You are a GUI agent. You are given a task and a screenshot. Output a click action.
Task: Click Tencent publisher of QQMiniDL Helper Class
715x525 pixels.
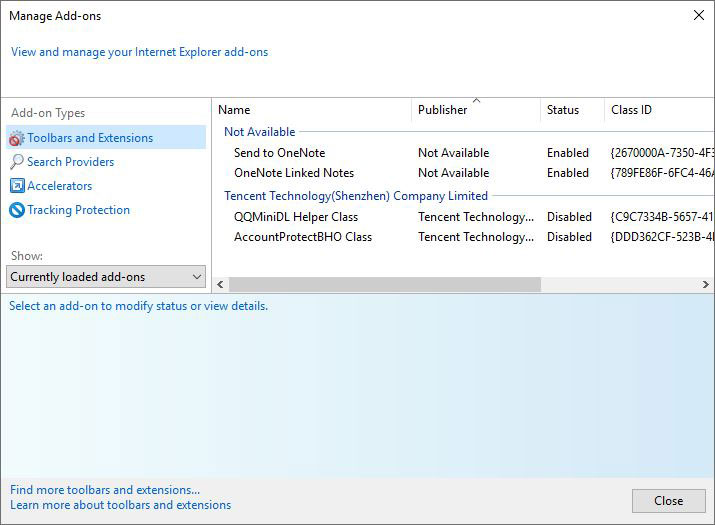[x=476, y=217]
